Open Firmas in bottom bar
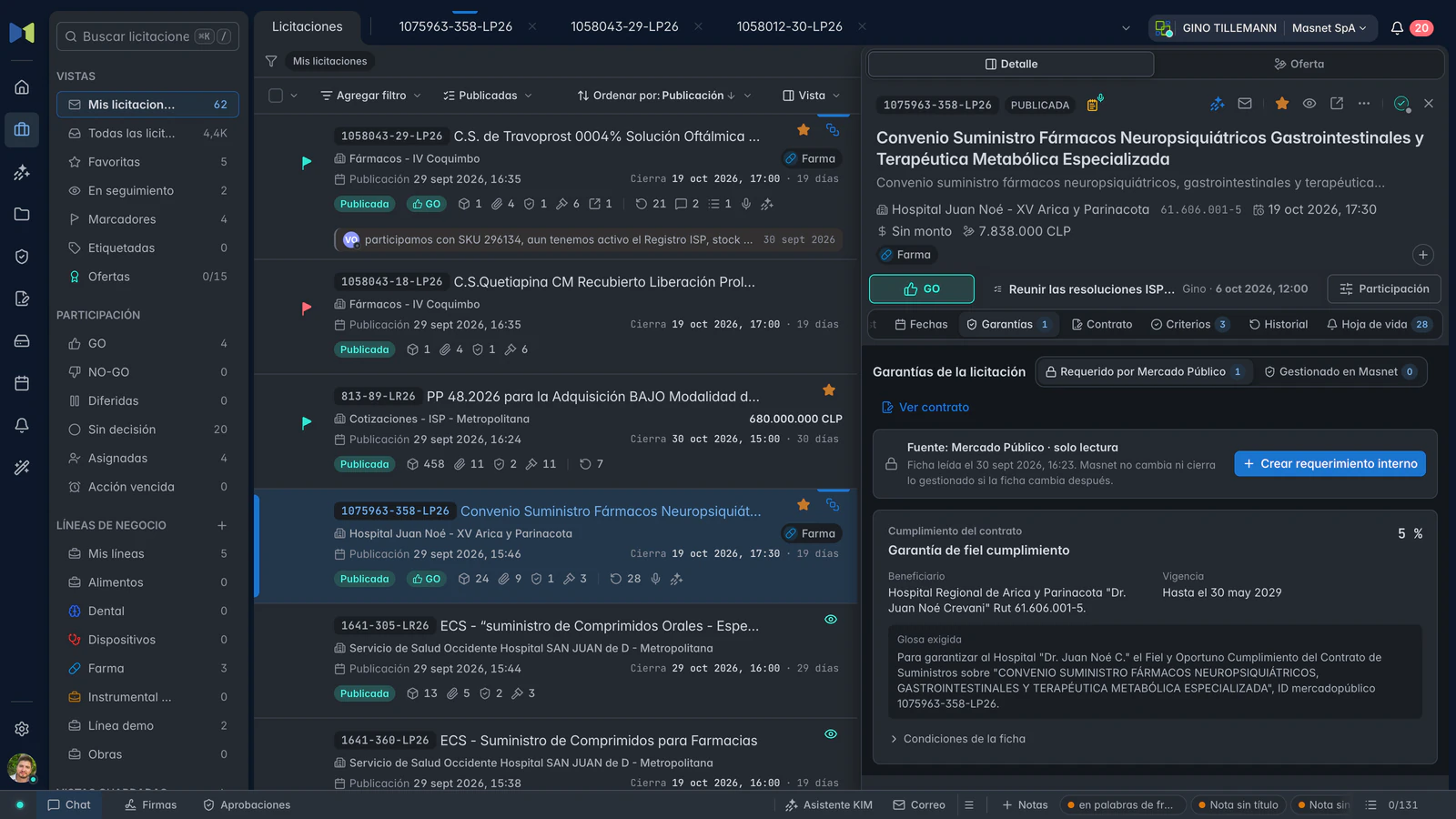Image resolution: width=1456 pixels, height=819 pixels. click(150, 804)
